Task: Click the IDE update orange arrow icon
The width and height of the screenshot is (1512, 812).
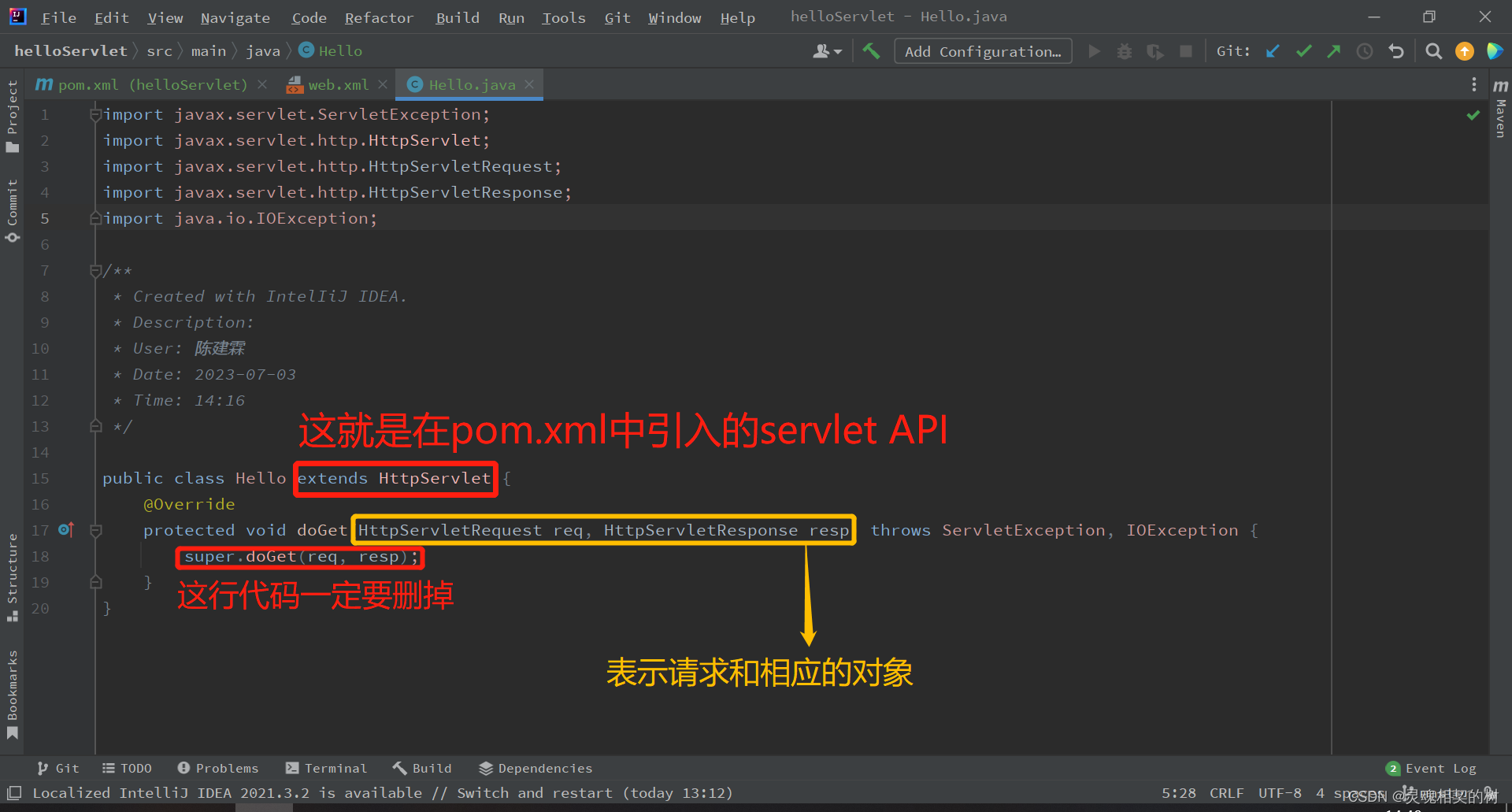Action: [1465, 51]
